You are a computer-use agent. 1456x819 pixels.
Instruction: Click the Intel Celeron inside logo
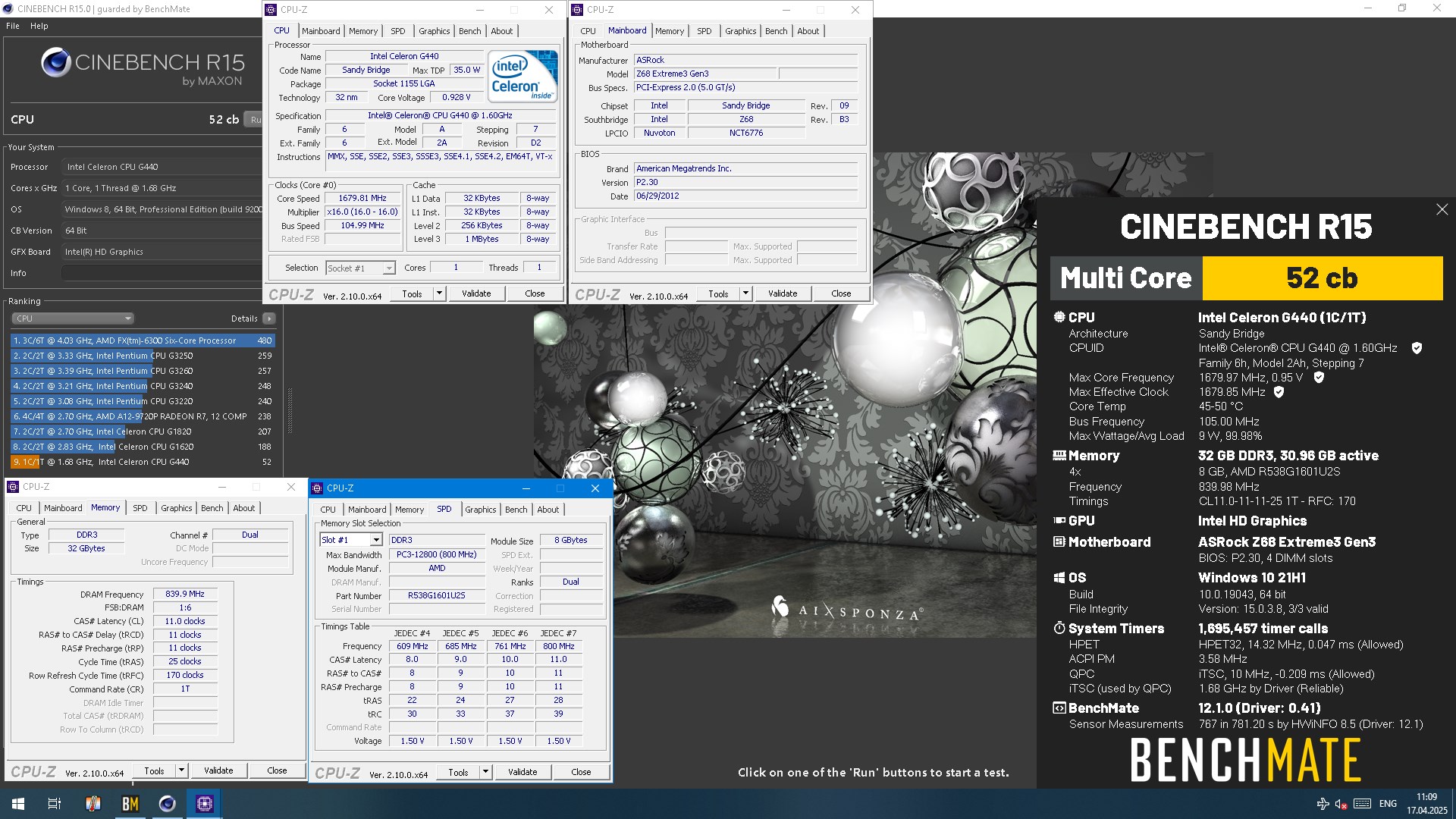coord(522,76)
